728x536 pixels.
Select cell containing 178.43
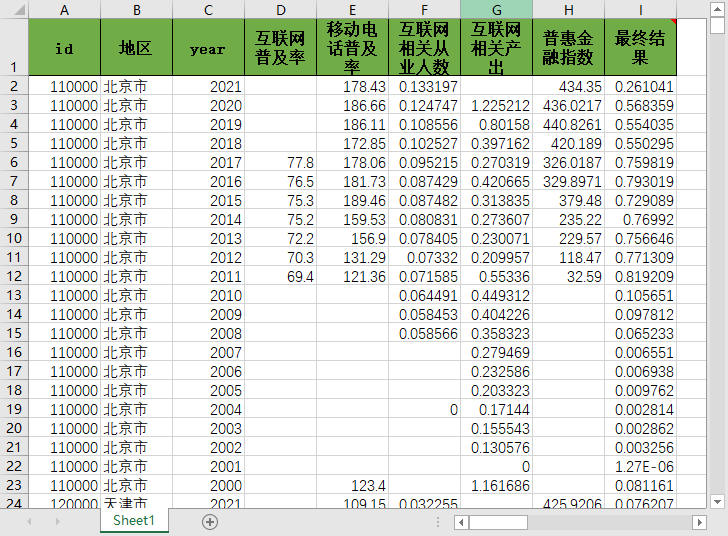pyautogui.click(x=352, y=86)
